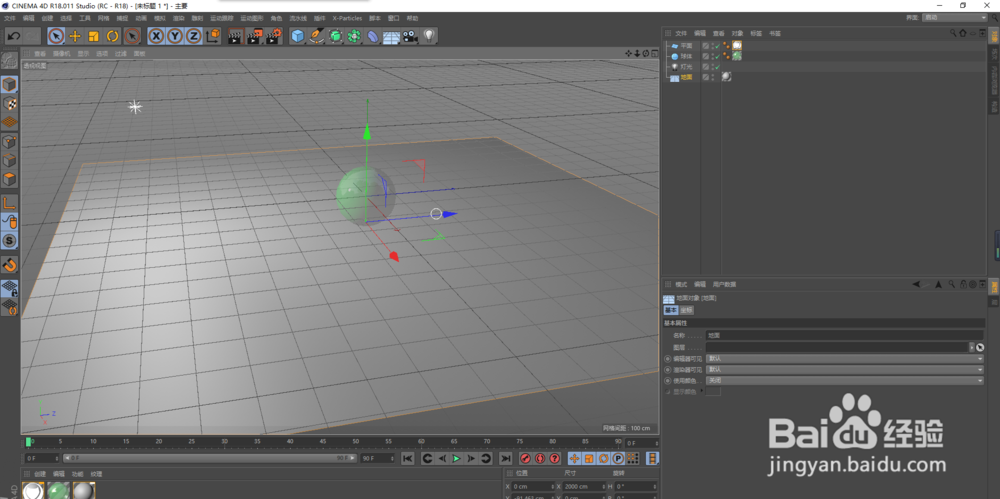Add a Cube primitive object
Image resolution: width=1000 pixels, height=499 pixels.
pyautogui.click(x=298, y=36)
